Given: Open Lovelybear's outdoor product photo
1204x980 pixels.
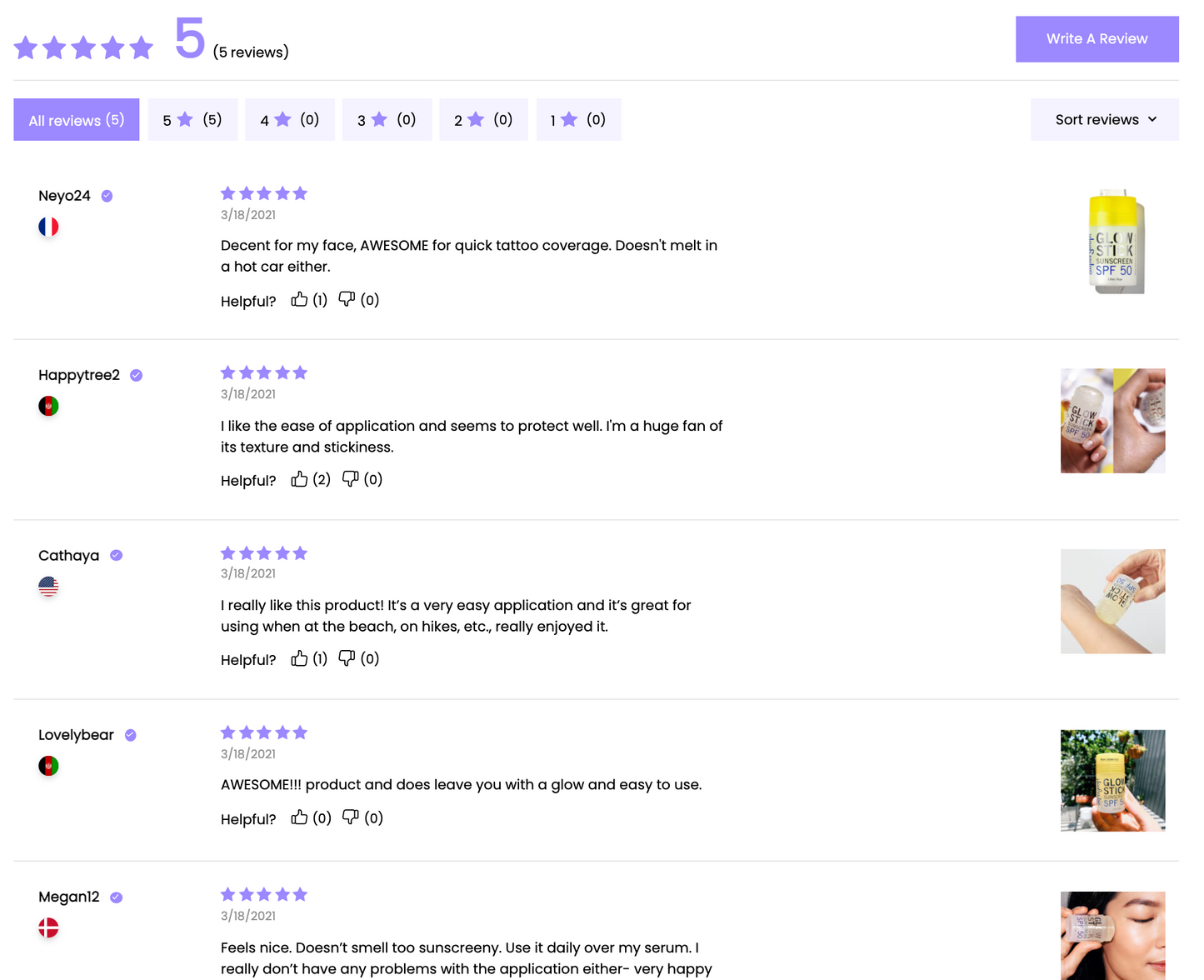Looking at the screenshot, I should coord(1112,781).
